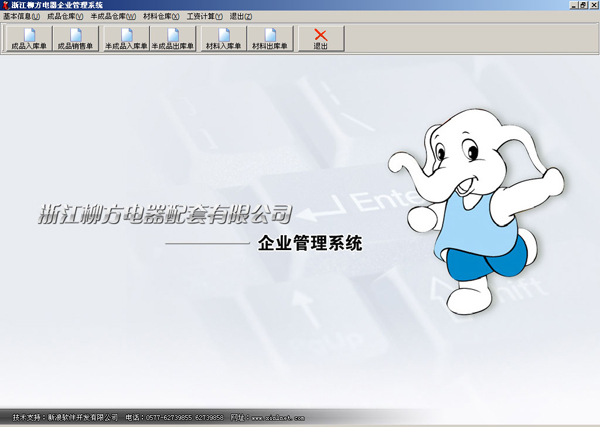600x427 pixels.
Task: Click the 退出 menu item
Action: pyautogui.click(x=241, y=17)
